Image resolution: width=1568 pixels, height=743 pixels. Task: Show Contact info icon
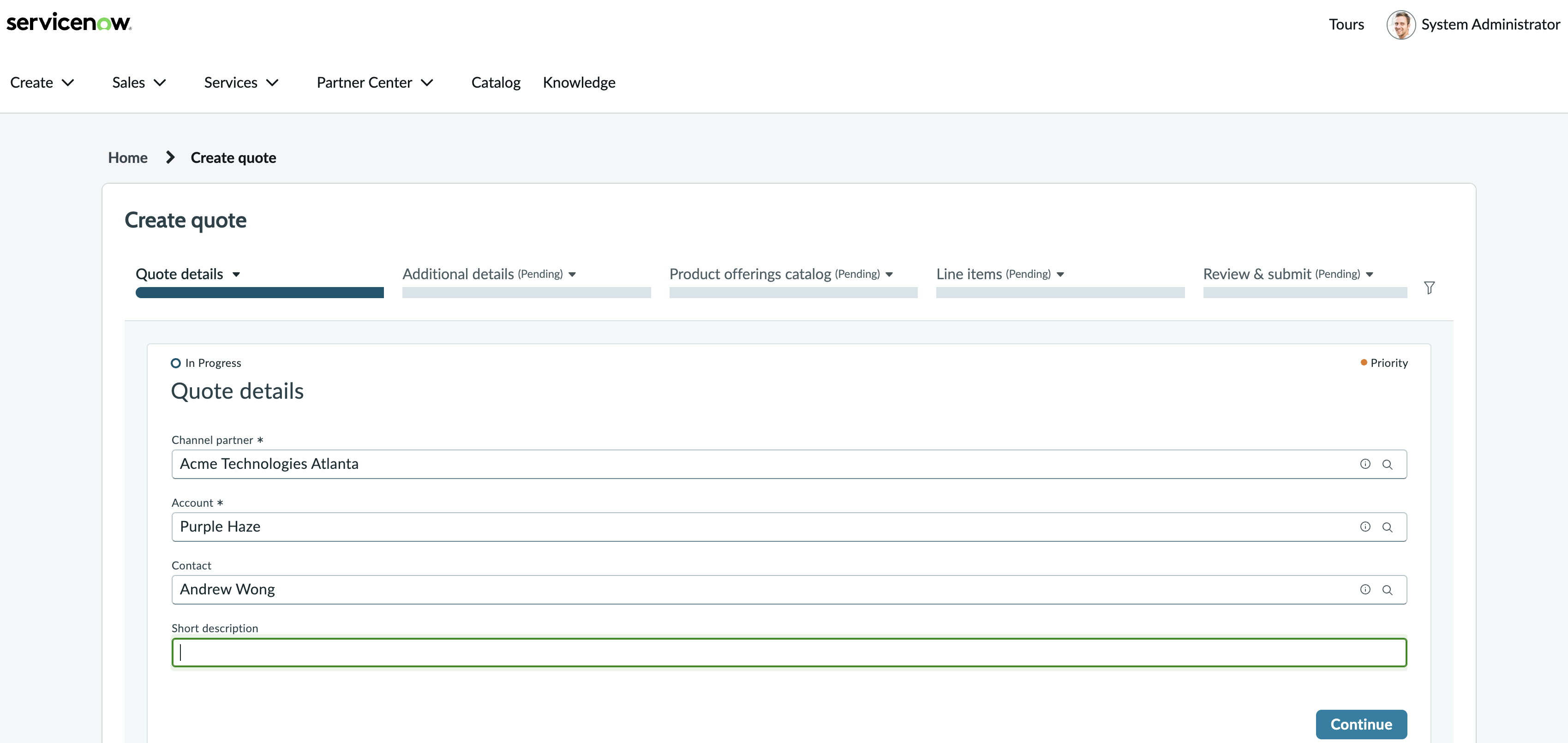tap(1365, 590)
